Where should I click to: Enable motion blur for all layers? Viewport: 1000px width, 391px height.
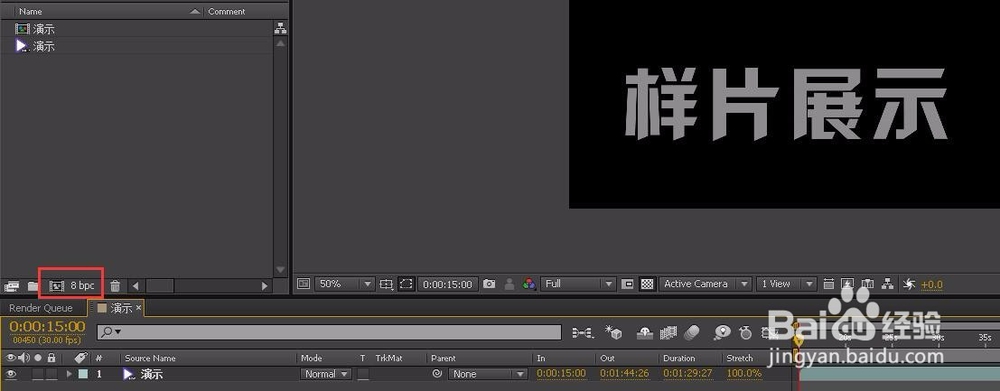691,332
